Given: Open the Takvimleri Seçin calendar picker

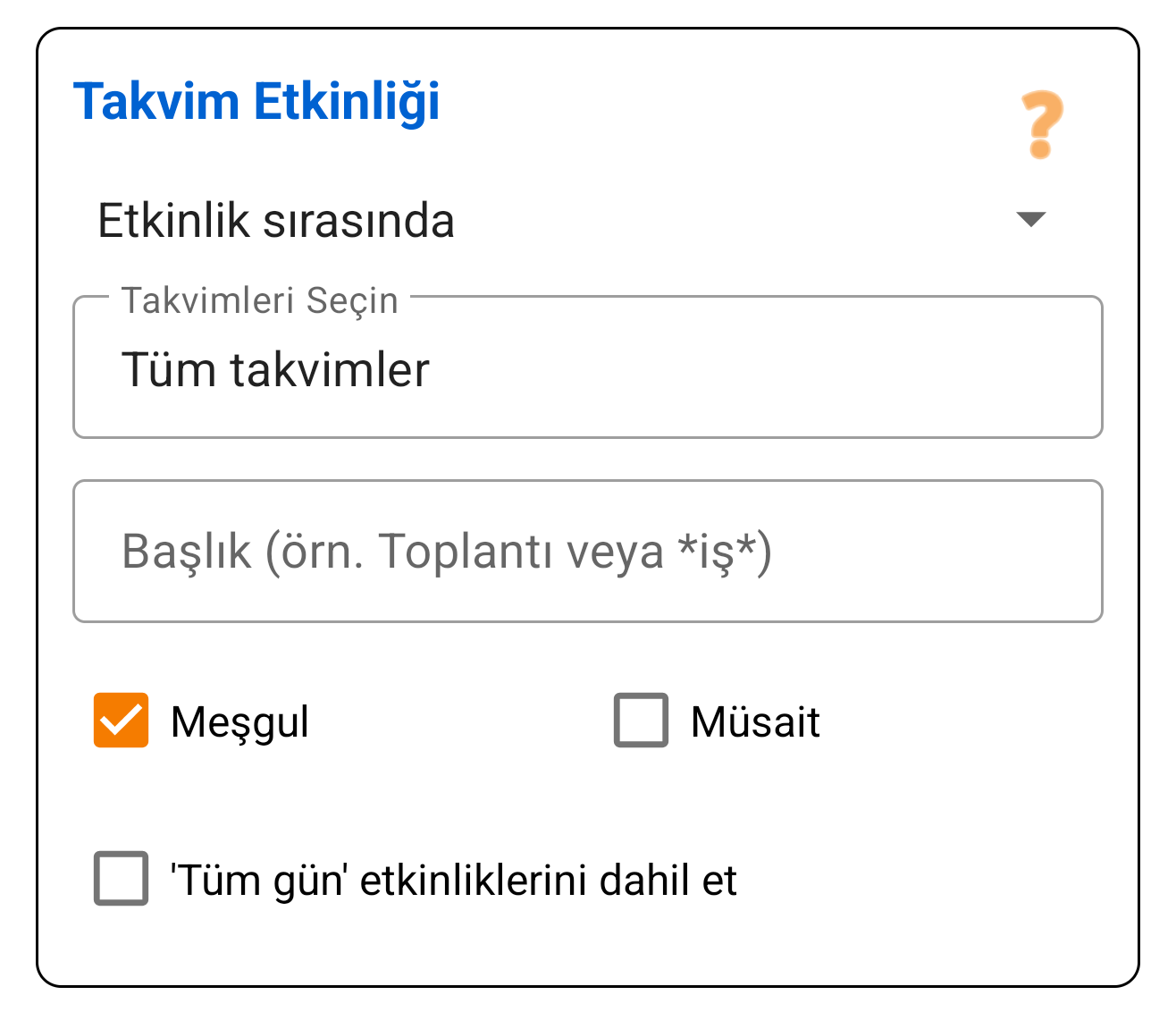Looking at the screenshot, I should point(588,367).
